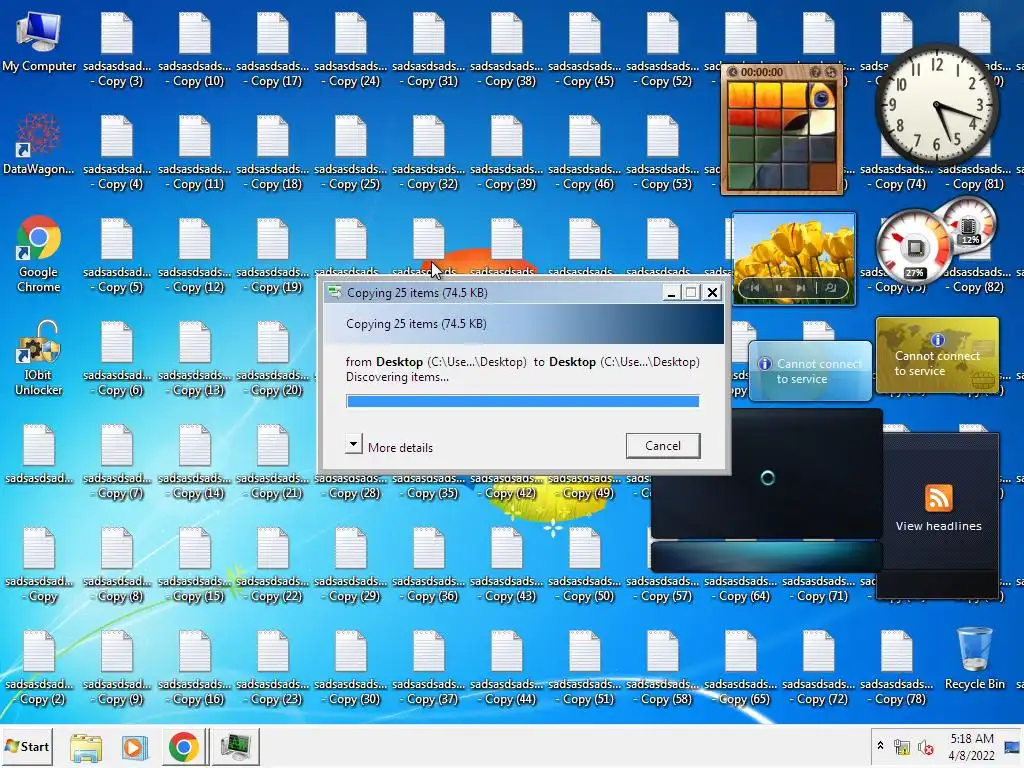Click the copy progress bar
Screen dimensions: 1024x768
522,401
